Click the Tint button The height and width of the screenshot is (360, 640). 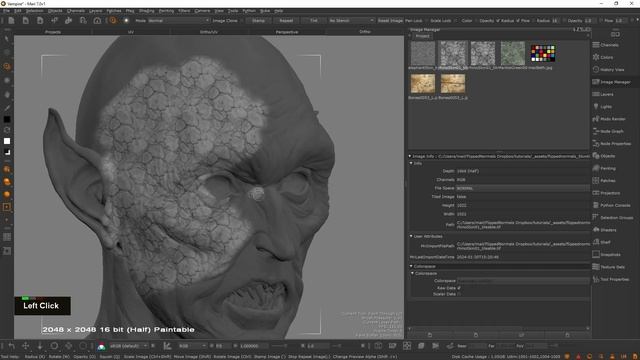[313, 20]
